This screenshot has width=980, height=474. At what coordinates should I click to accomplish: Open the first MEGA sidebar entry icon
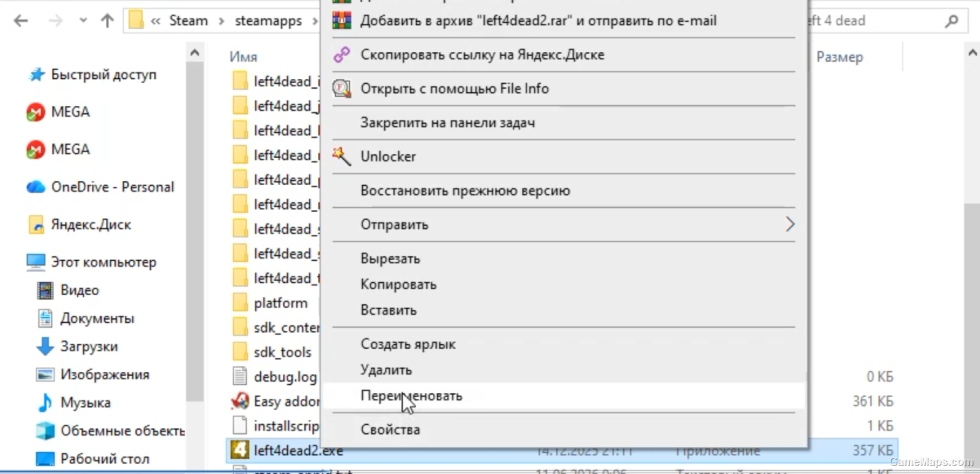tap(36, 113)
